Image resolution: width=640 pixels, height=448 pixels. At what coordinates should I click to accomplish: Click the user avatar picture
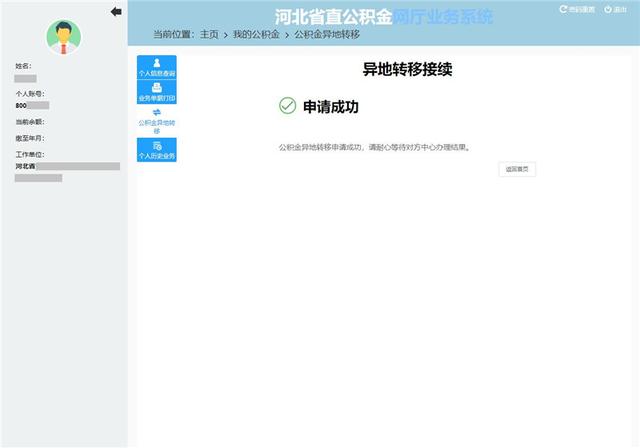pyautogui.click(x=64, y=37)
